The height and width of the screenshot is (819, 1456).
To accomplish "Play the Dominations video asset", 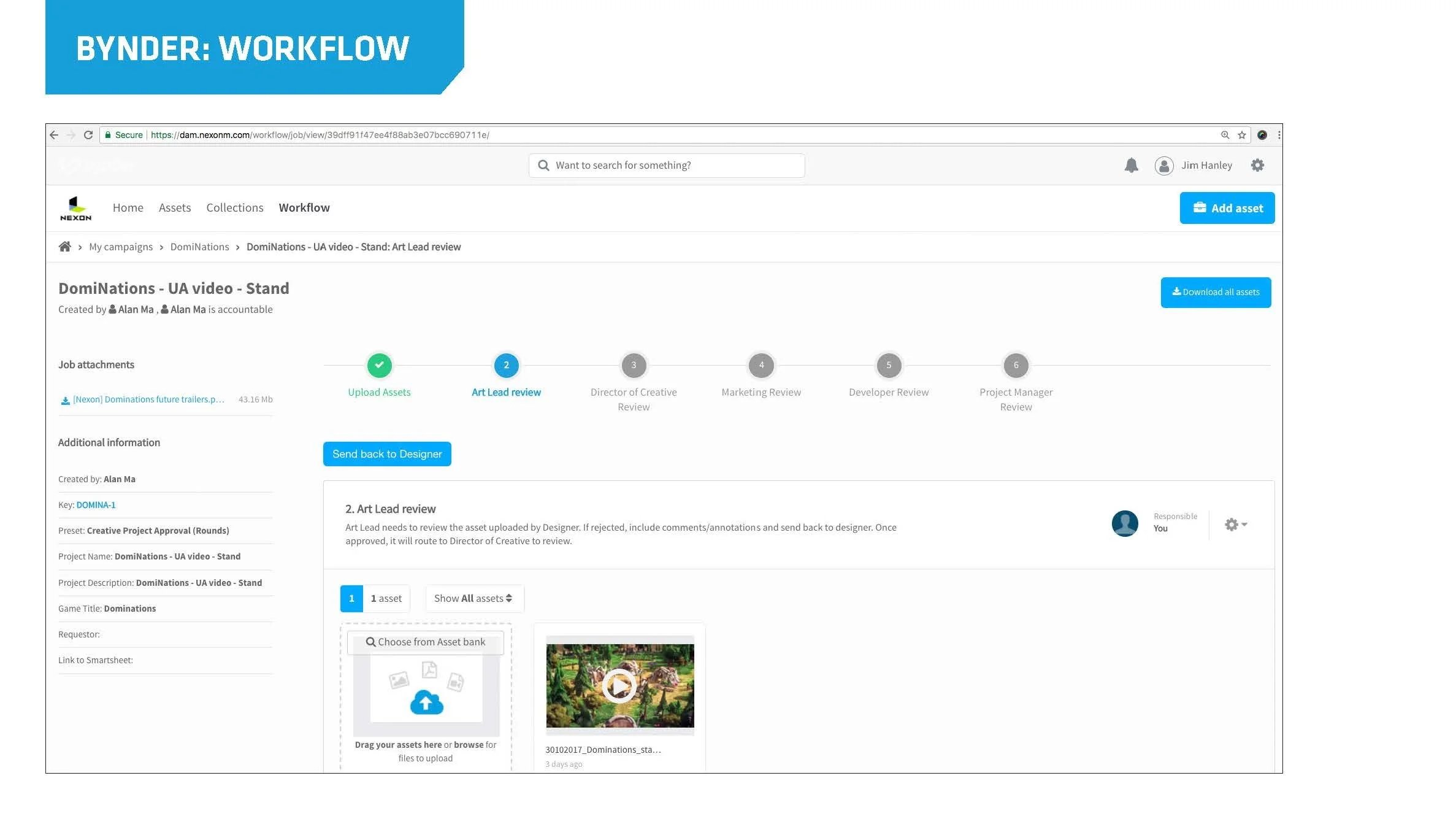I will [619, 685].
